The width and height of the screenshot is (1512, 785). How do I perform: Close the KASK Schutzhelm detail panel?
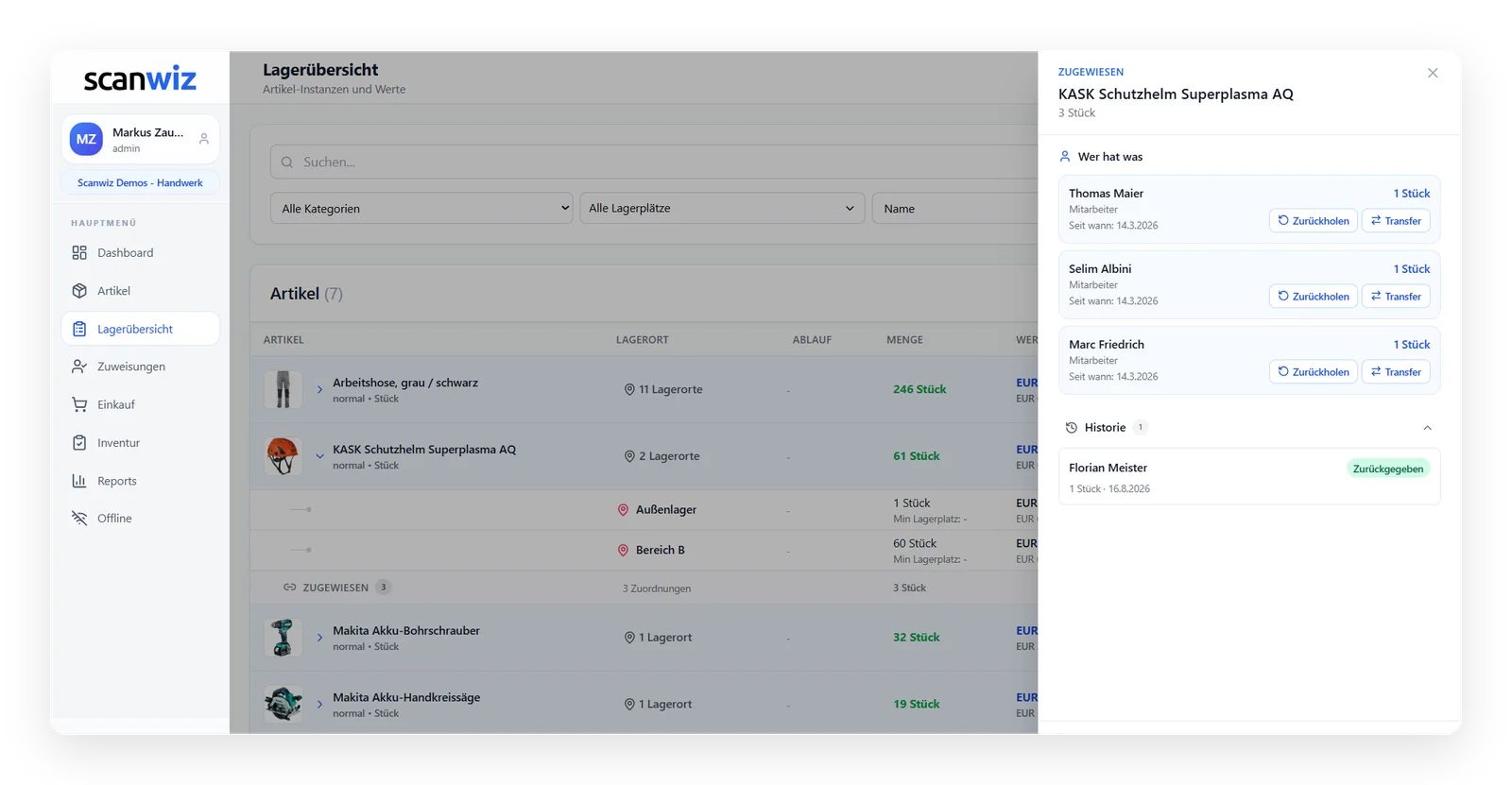(1433, 73)
